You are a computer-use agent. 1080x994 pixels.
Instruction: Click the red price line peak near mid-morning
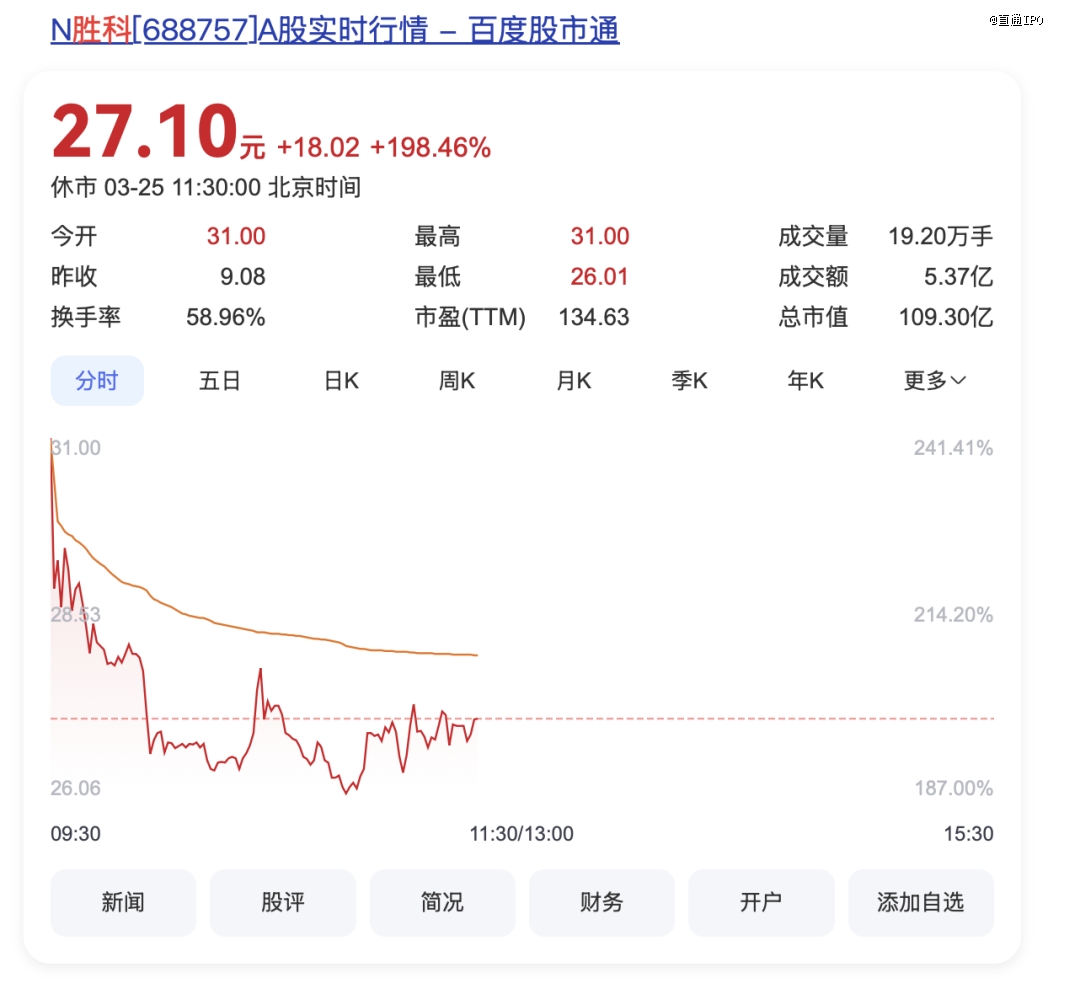coord(261,671)
